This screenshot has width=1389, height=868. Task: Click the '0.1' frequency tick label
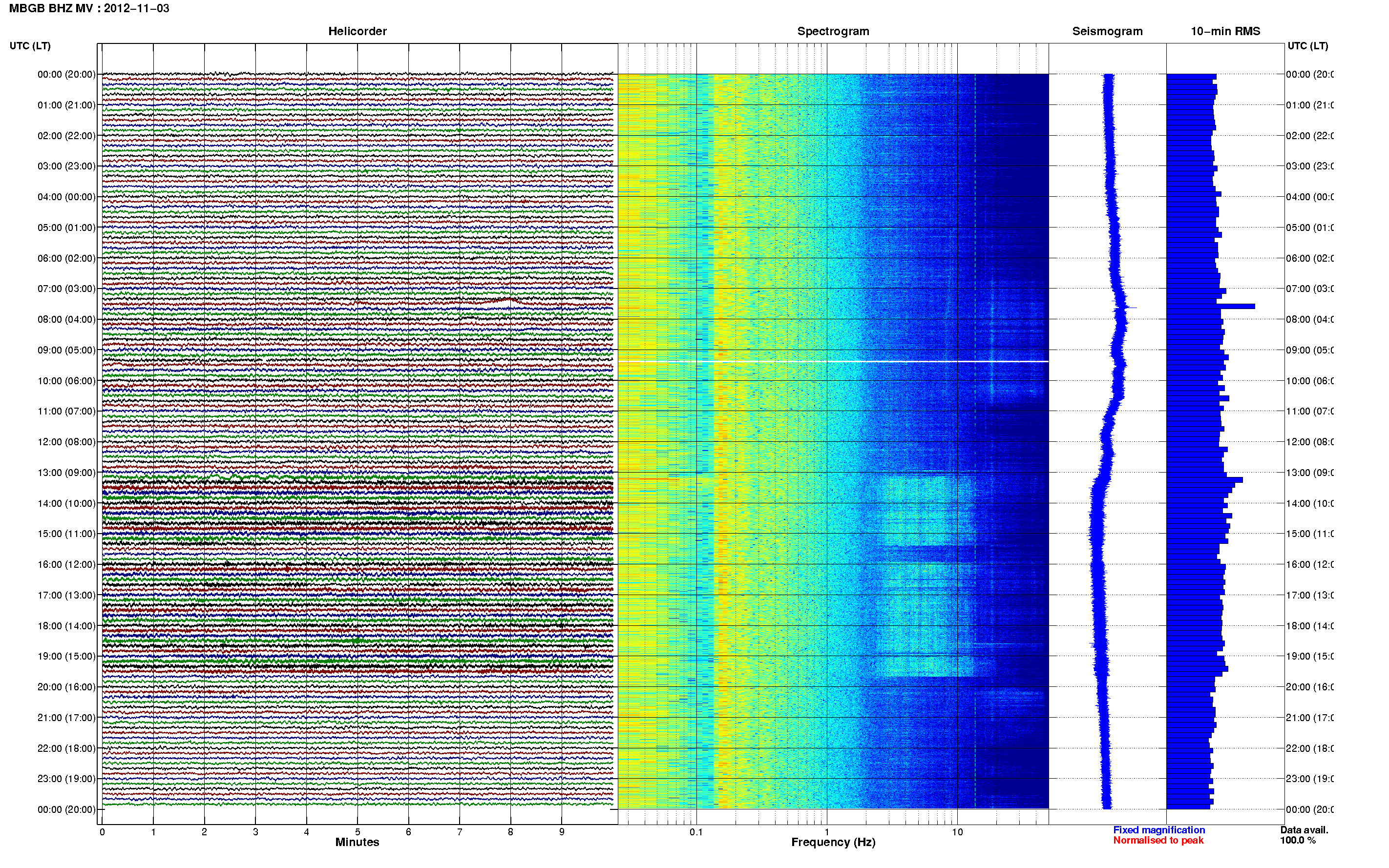pos(696,832)
